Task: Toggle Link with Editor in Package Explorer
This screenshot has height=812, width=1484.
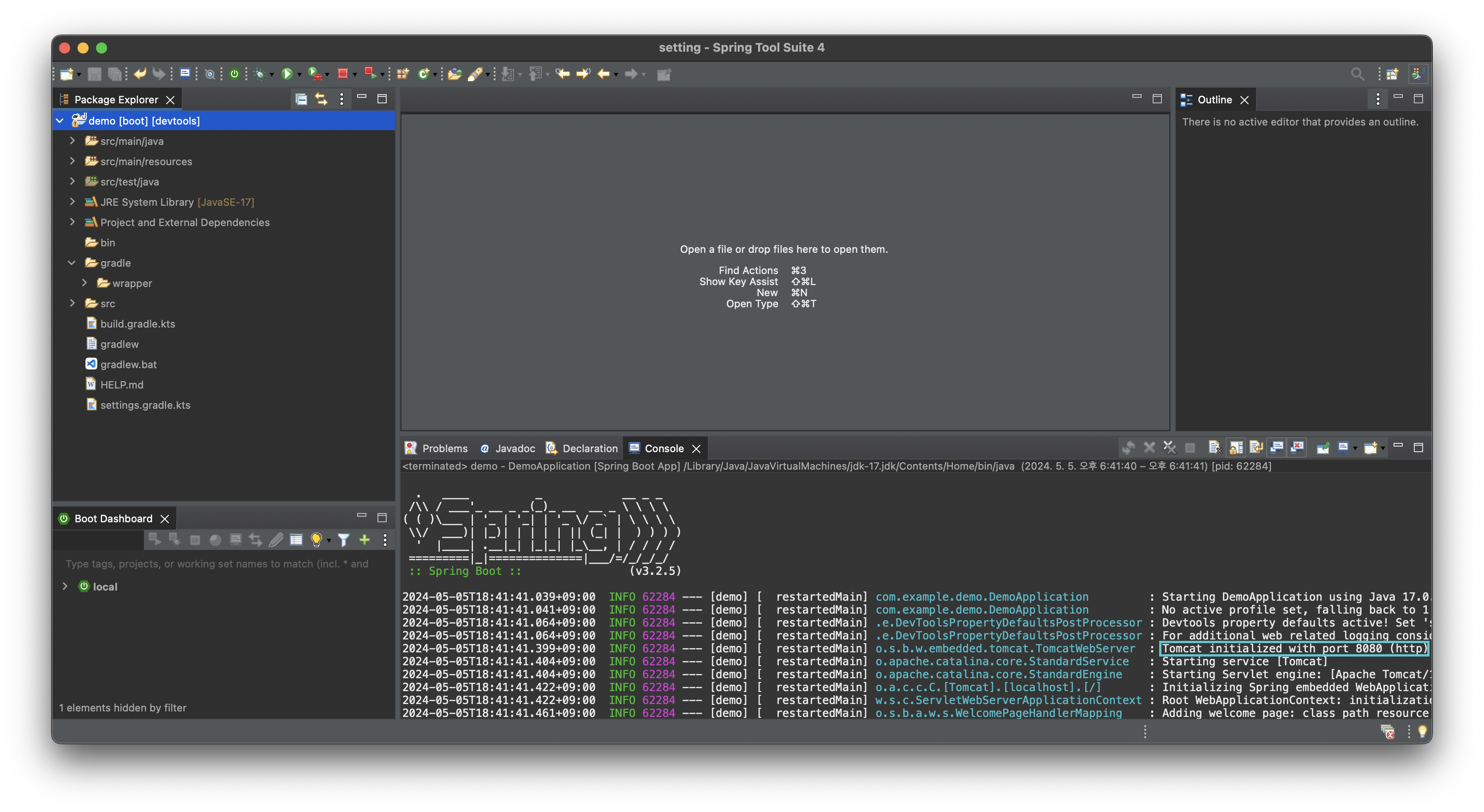Action: [321, 99]
